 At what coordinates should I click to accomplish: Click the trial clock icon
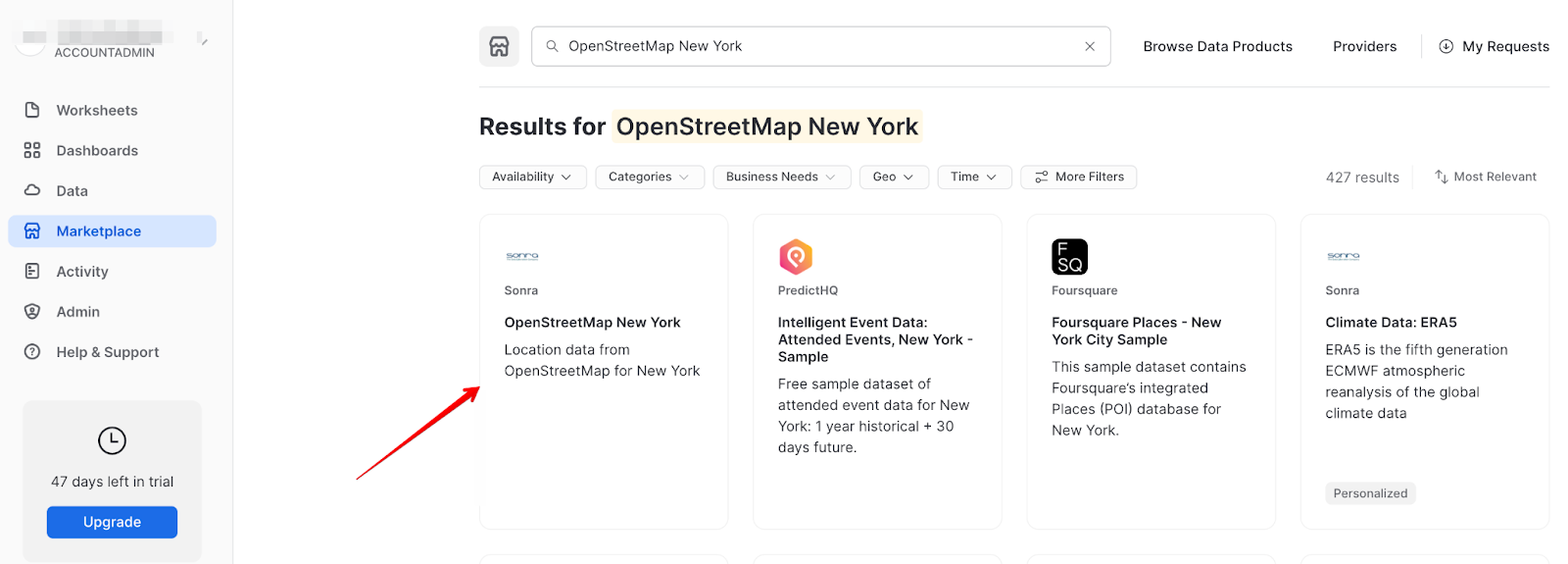tap(112, 440)
